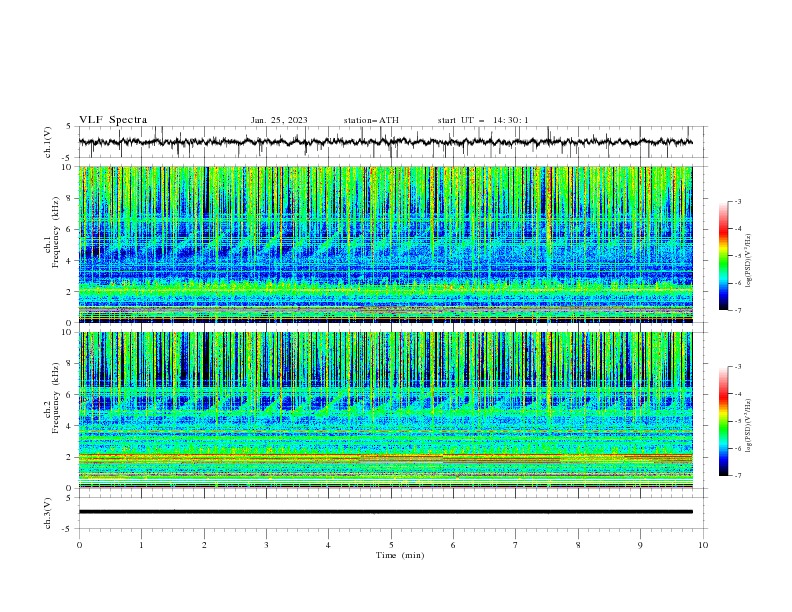Click the "station=ATH" label
This screenshot has width=792, height=612.
371,120
